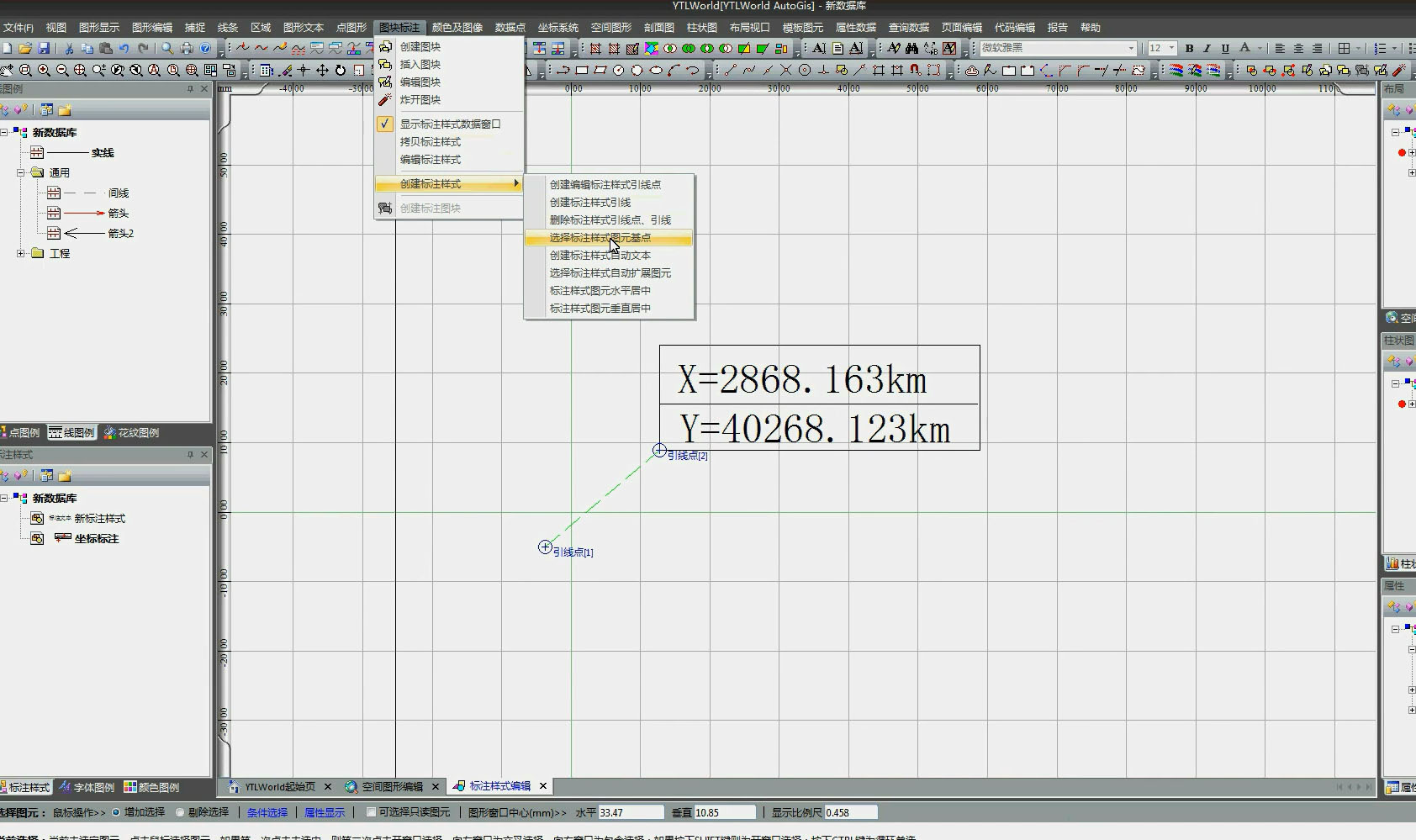Open the font color dropdown arrow
The image size is (1416, 840).
pos(1260,48)
